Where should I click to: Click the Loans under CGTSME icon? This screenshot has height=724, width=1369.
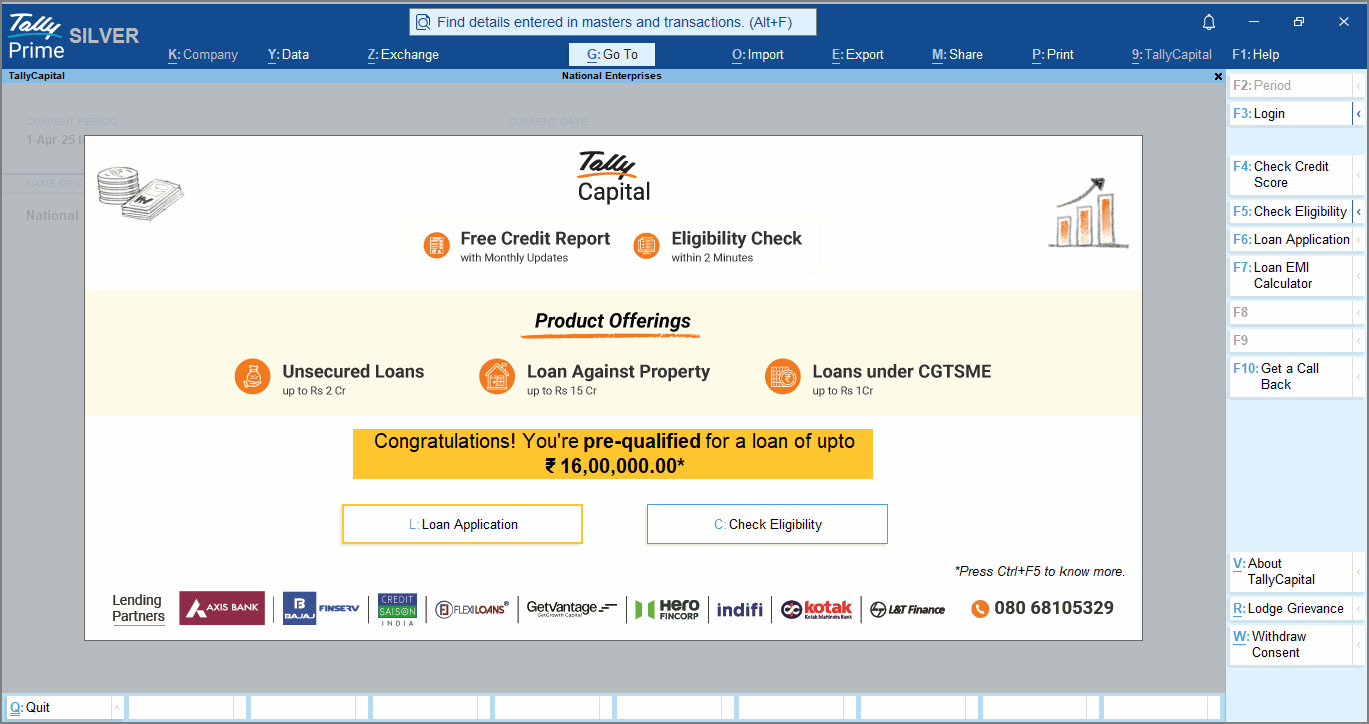click(784, 377)
